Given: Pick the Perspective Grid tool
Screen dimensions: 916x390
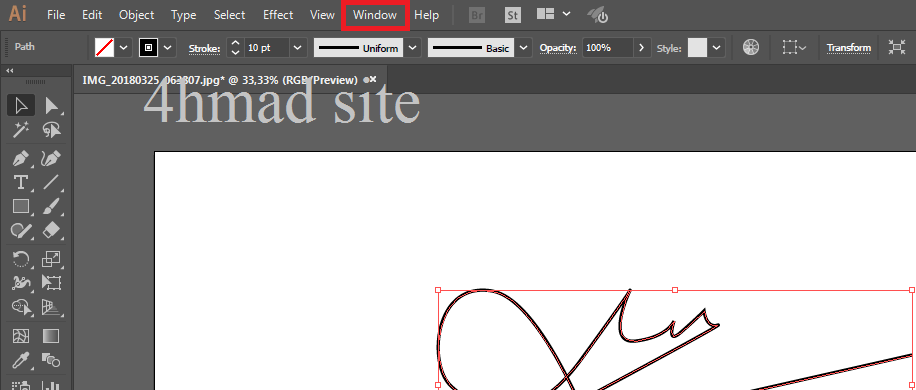Looking at the screenshot, I should point(51,307).
